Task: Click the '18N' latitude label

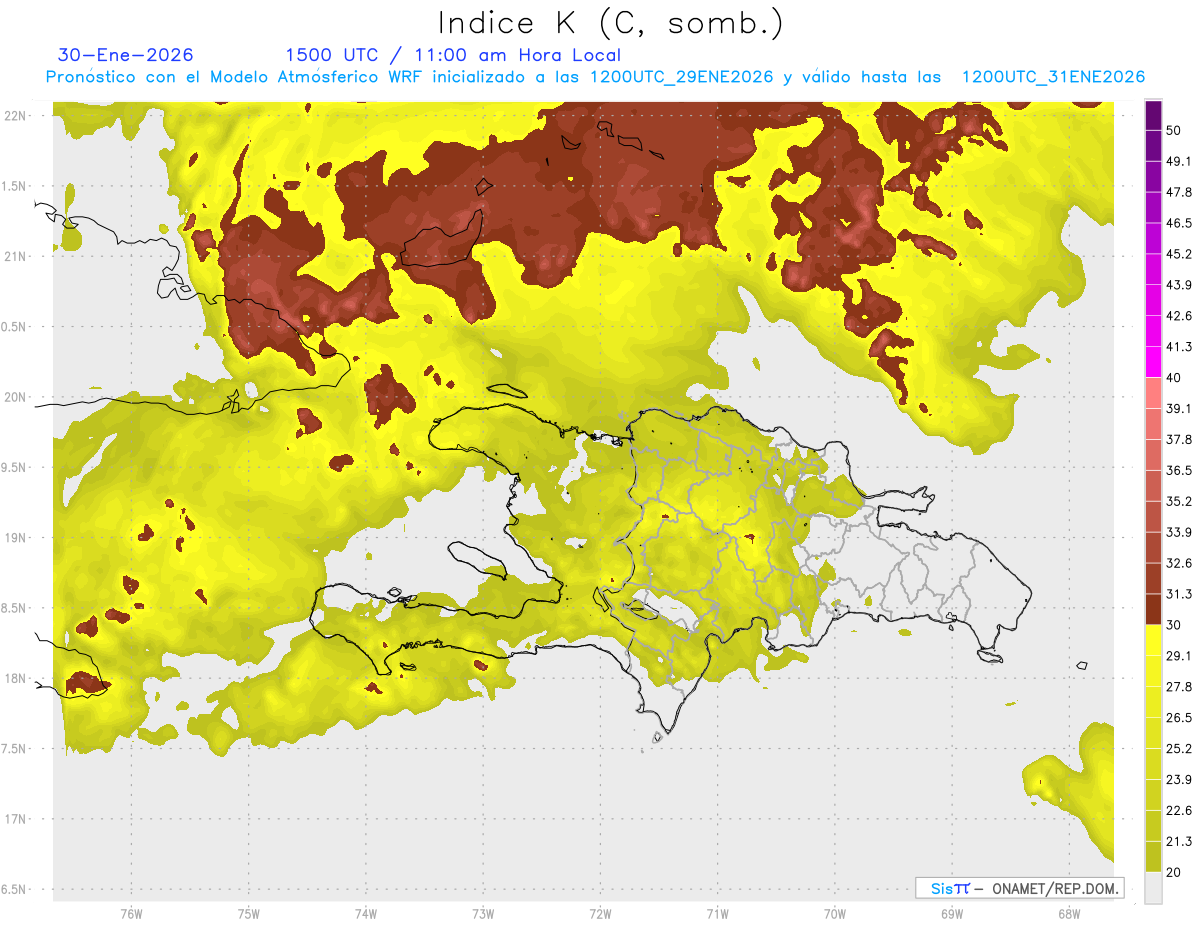Action: pyautogui.click(x=15, y=678)
